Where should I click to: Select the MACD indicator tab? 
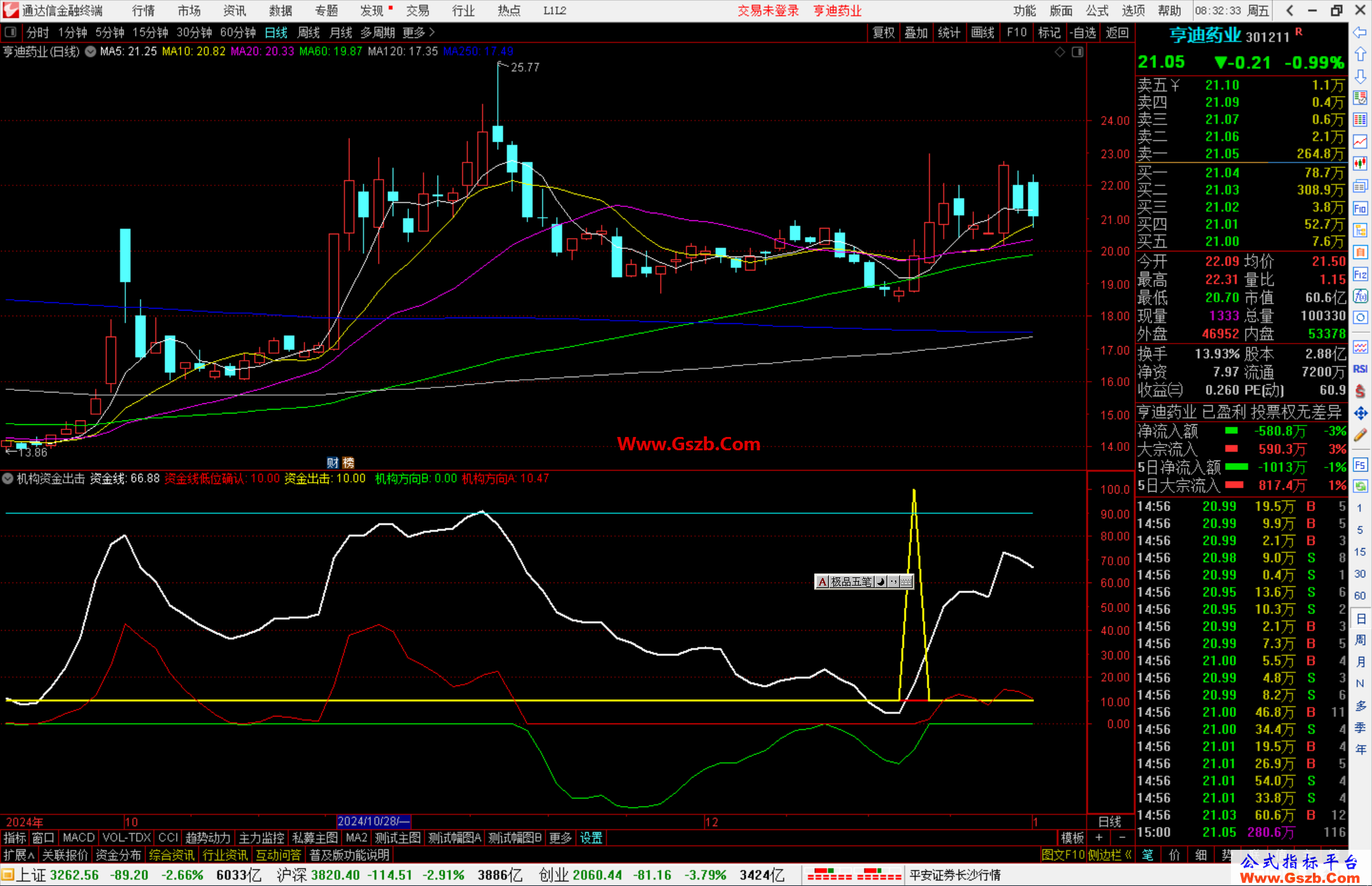(79, 838)
